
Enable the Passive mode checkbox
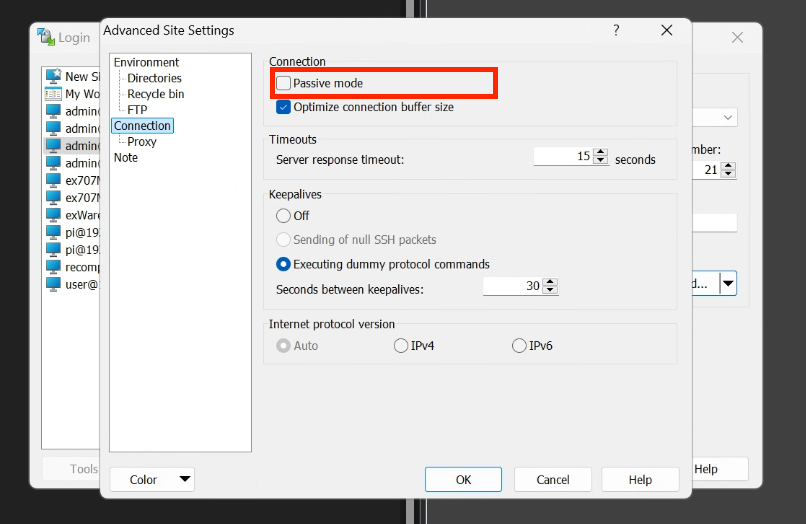click(284, 83)
